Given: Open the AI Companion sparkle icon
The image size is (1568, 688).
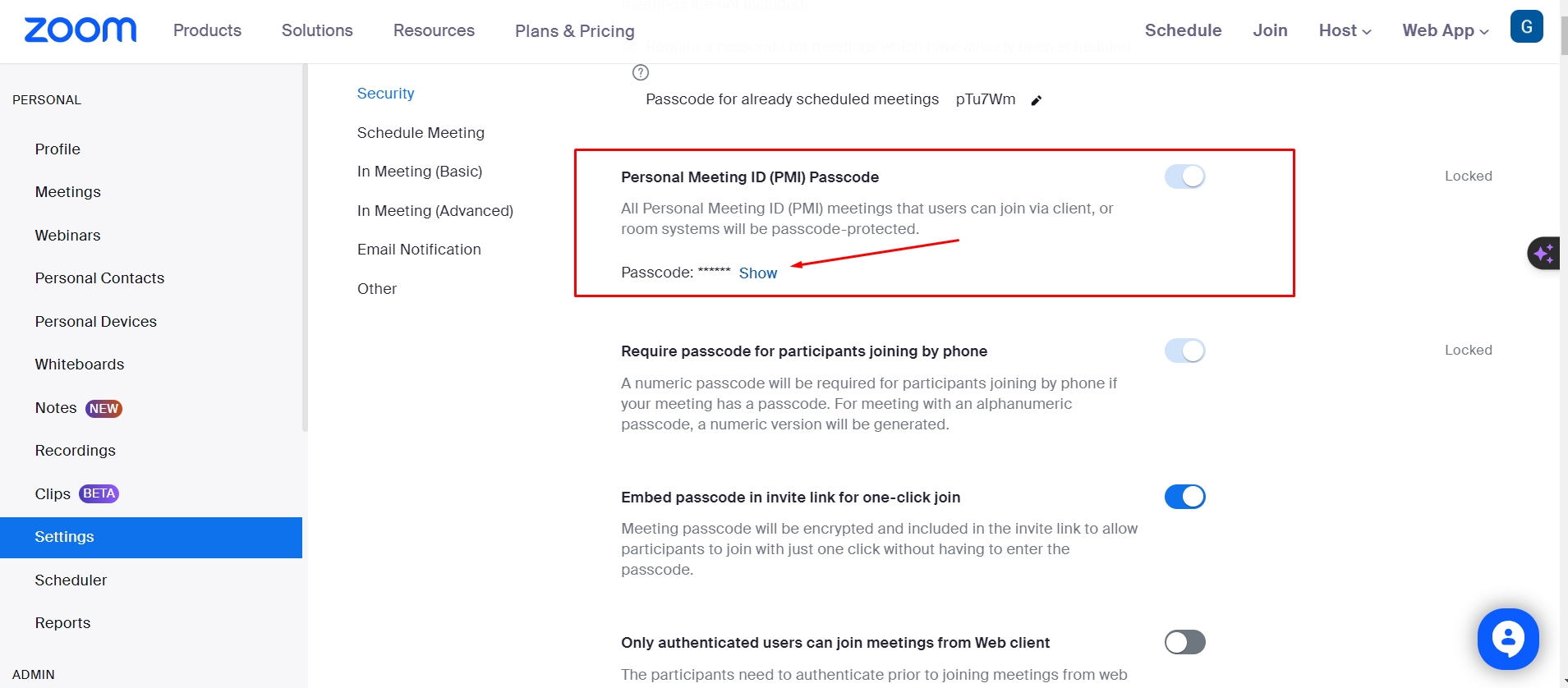Looking at the screenshot, I should (1543, 253).
